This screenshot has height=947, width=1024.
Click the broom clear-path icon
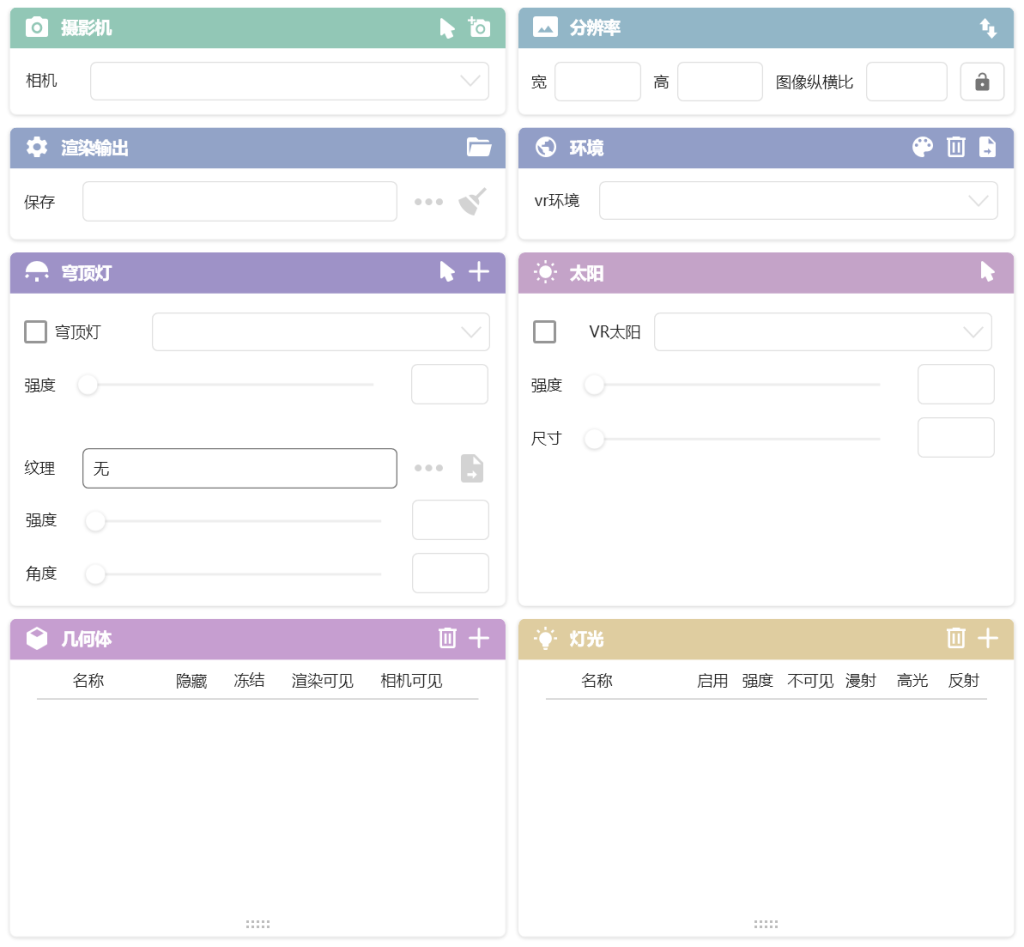[473, 202]
